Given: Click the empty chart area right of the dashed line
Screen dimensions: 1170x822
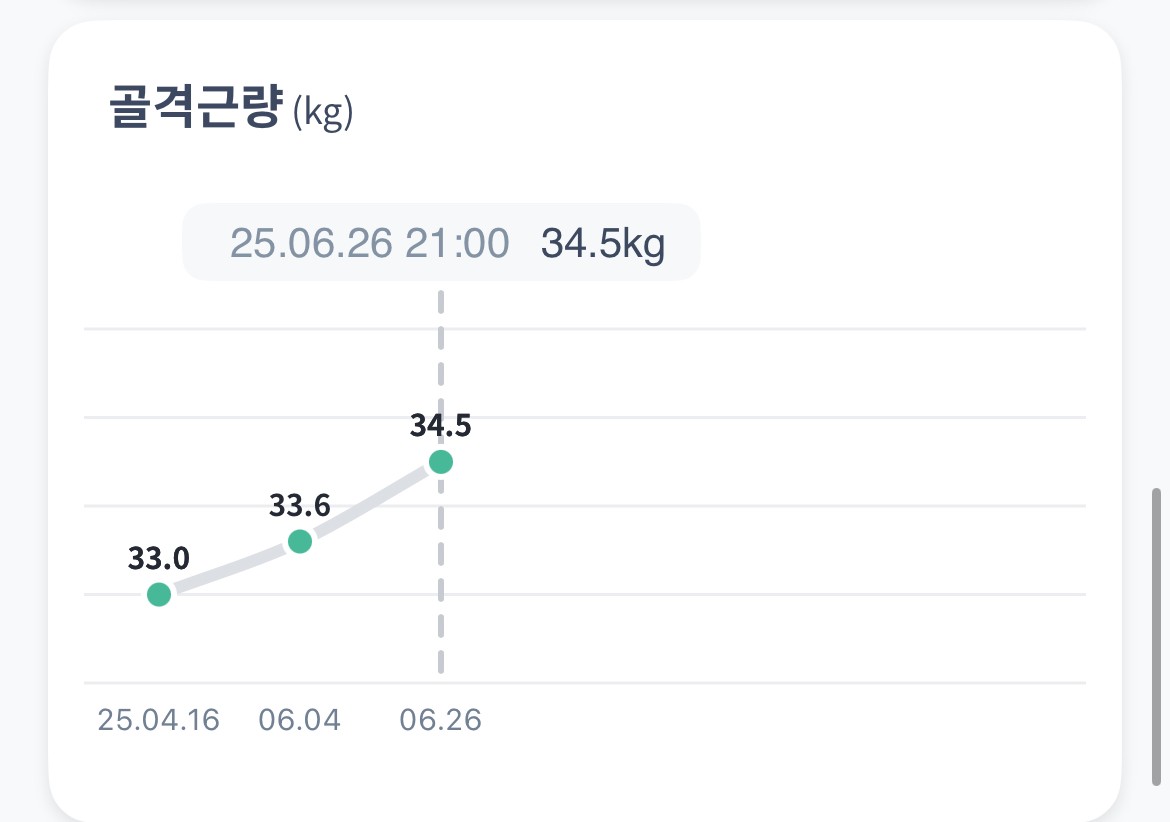Looking at the screenshot, I should click(x=760, y=550).
